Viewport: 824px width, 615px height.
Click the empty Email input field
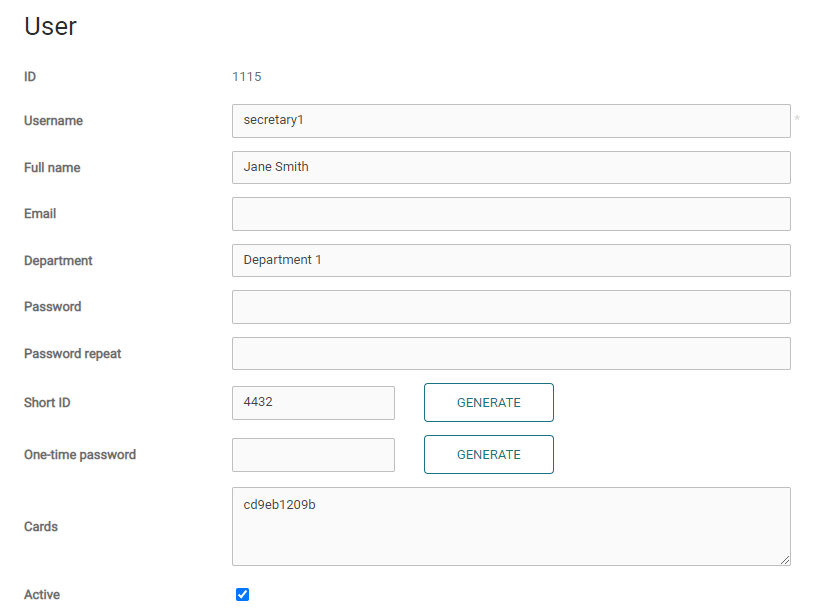click(x=510, y=214)
